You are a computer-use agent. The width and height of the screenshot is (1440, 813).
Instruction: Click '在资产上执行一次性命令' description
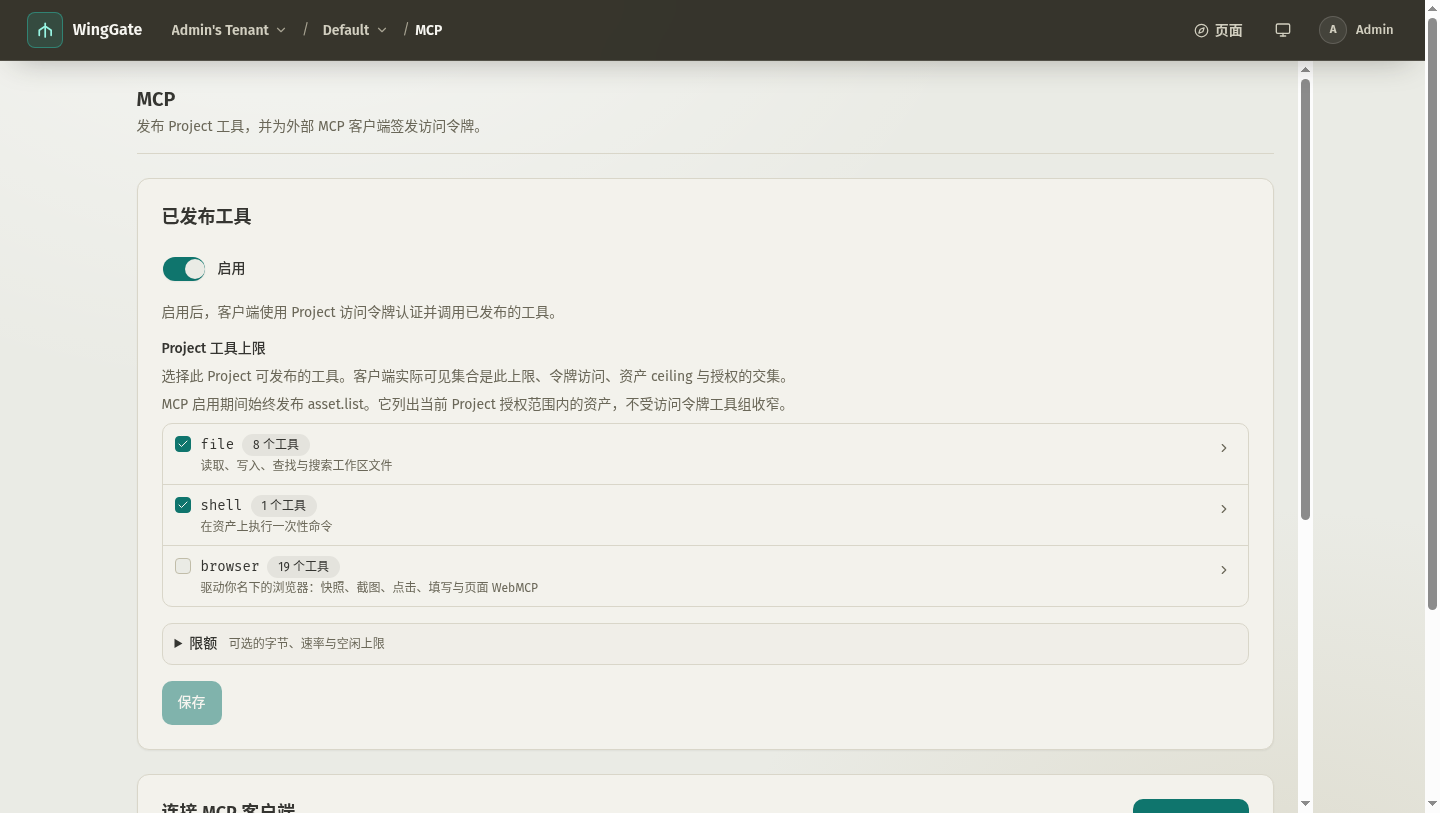[266, 526]
